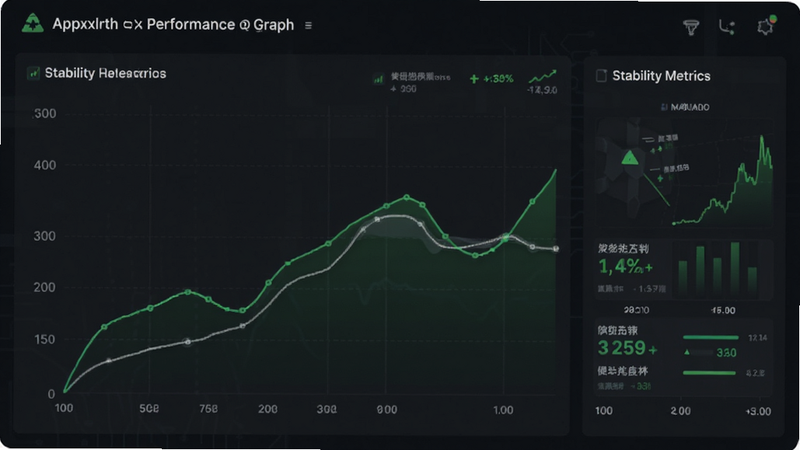800x450 pixels.
Task: Click the green trend line arrow icon
Action: point(542,77)
